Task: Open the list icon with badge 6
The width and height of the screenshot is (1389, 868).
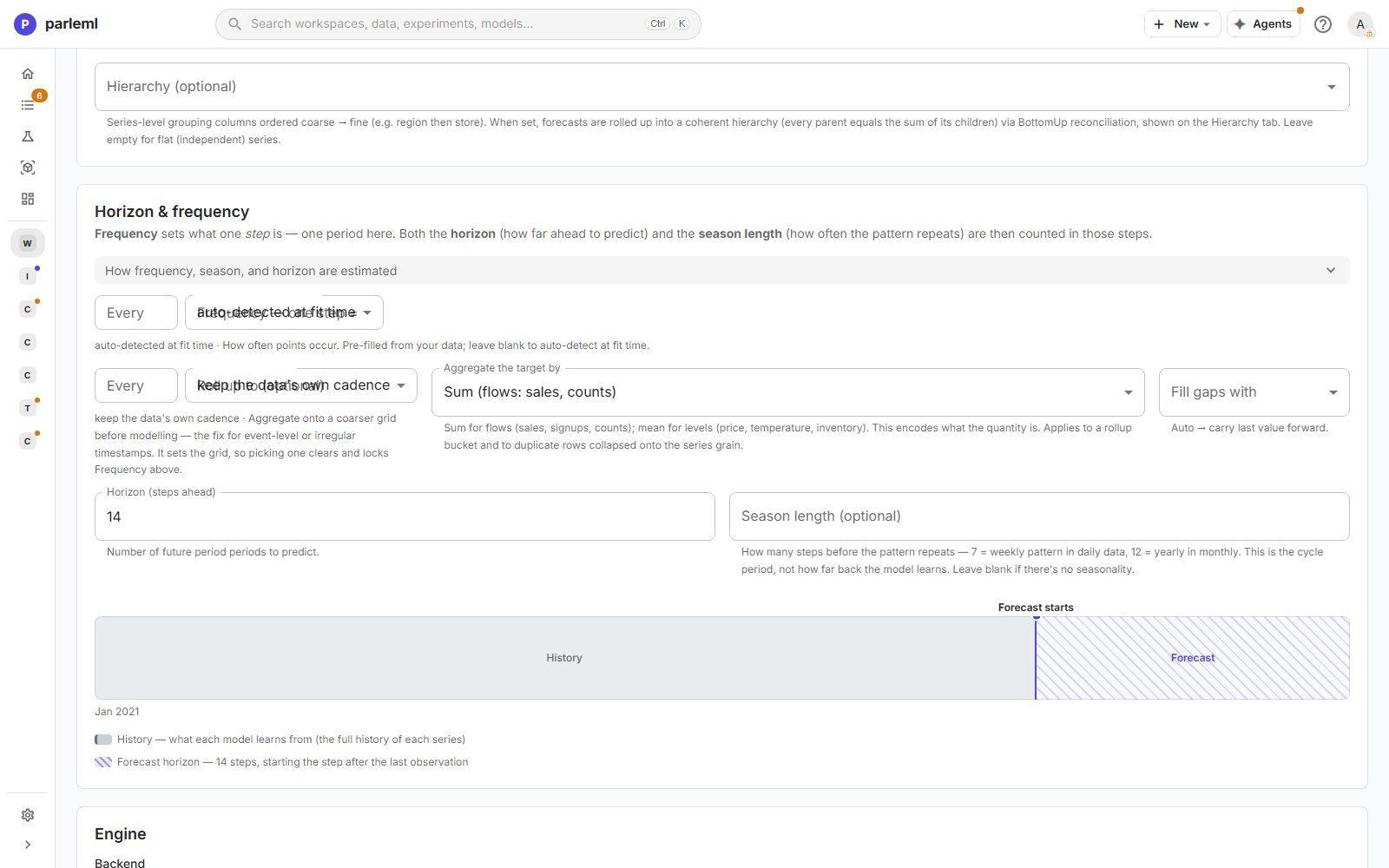Action: 28,105
